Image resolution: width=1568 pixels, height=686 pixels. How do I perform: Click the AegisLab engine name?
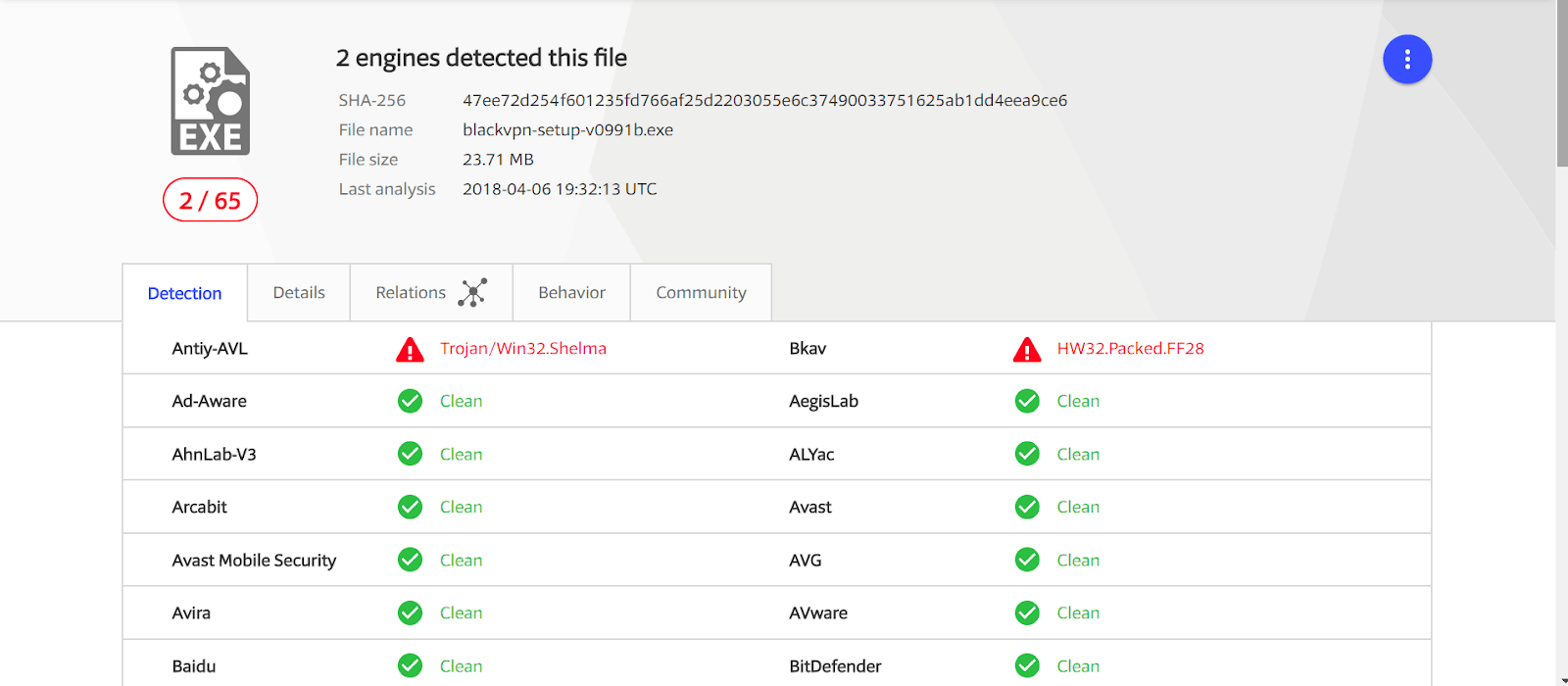click(823, 401)
